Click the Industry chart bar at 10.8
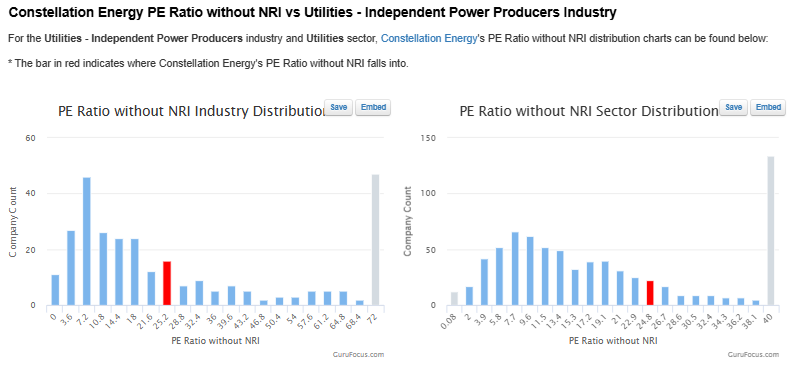This screenshot has width=799, height=369. pyautogui.click(x=103, y=269)
